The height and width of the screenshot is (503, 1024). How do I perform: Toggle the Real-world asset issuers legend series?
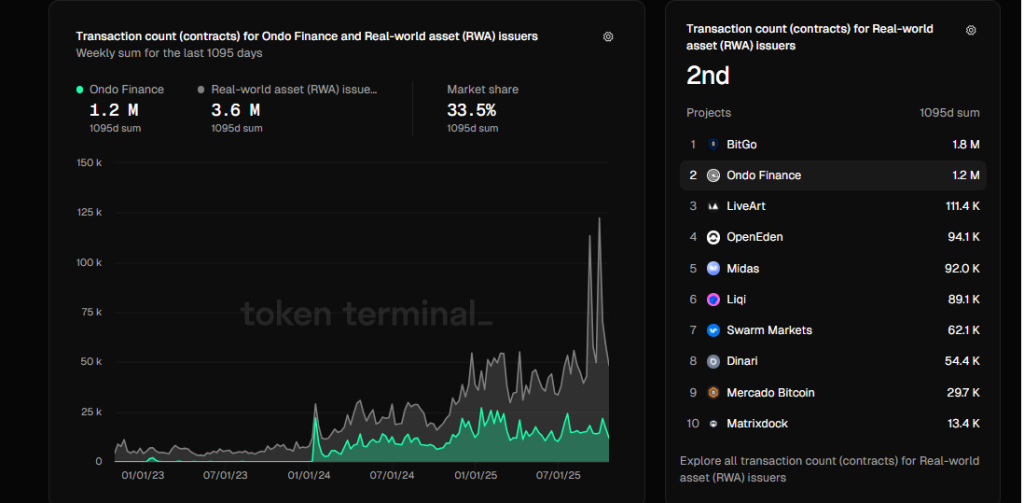(289, 90)
